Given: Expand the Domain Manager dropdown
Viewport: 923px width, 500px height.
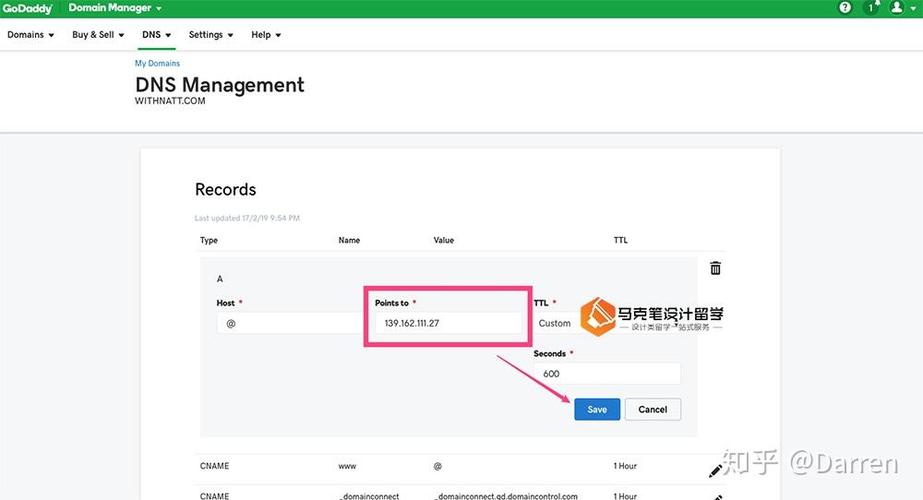Looking at the screenshot, I should 115,8.
